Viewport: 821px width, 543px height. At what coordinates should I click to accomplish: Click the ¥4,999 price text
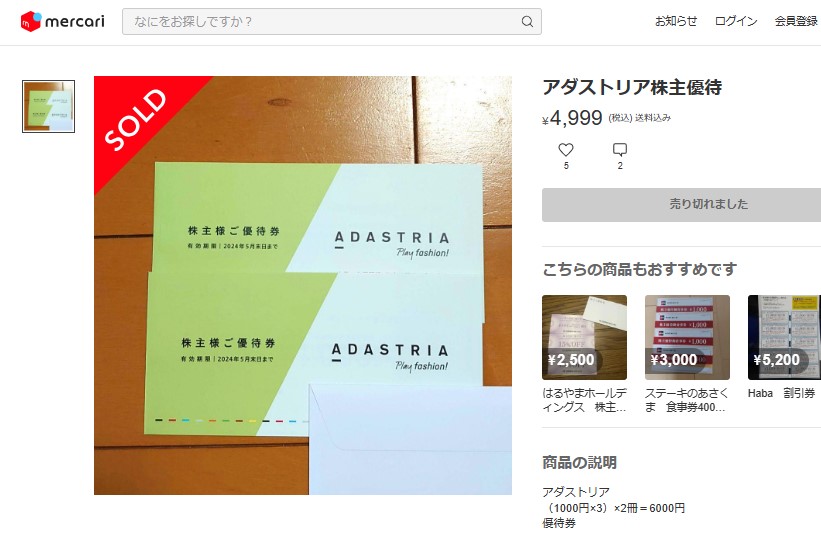coord(572,118)
